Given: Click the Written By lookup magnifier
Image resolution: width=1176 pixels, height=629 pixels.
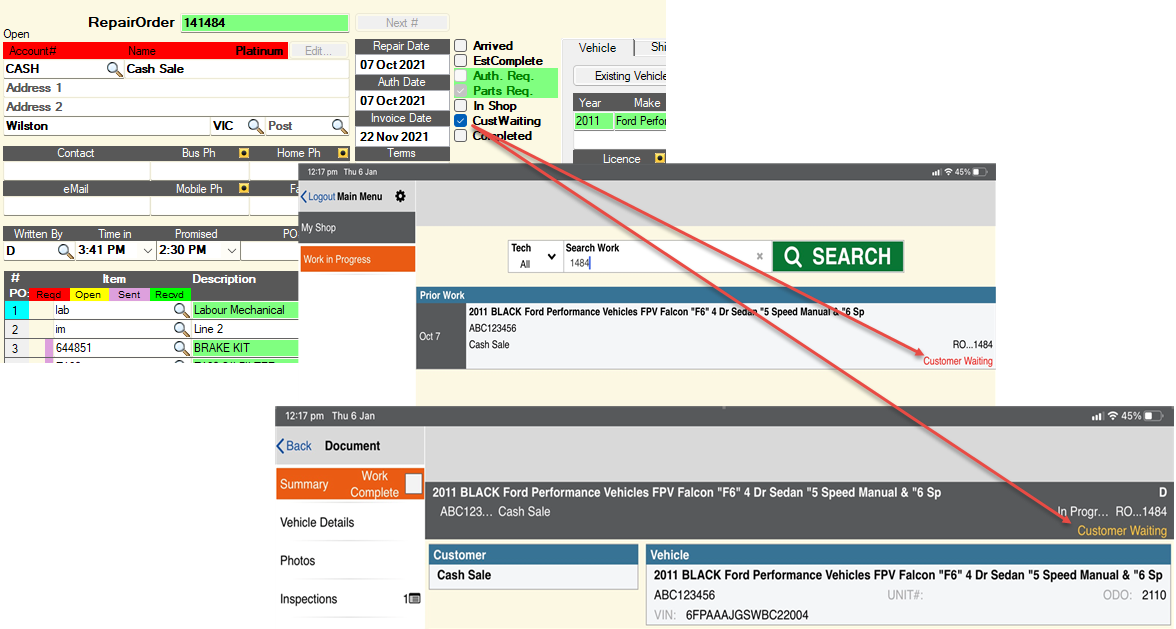Looking at the screenshot, I should (x=64, y=251).
